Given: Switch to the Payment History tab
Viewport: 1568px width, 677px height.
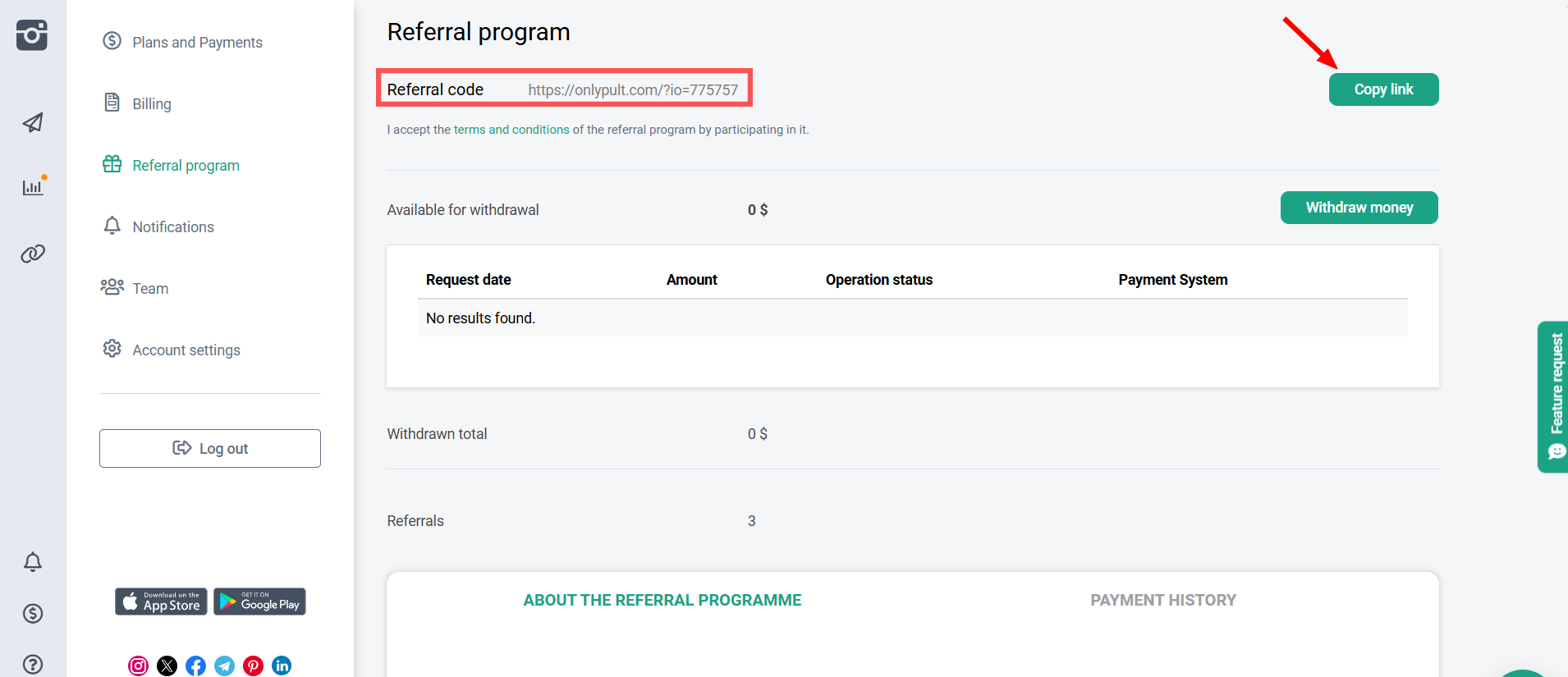Looking at the screenshot, I should click(x=1162, y=601).
